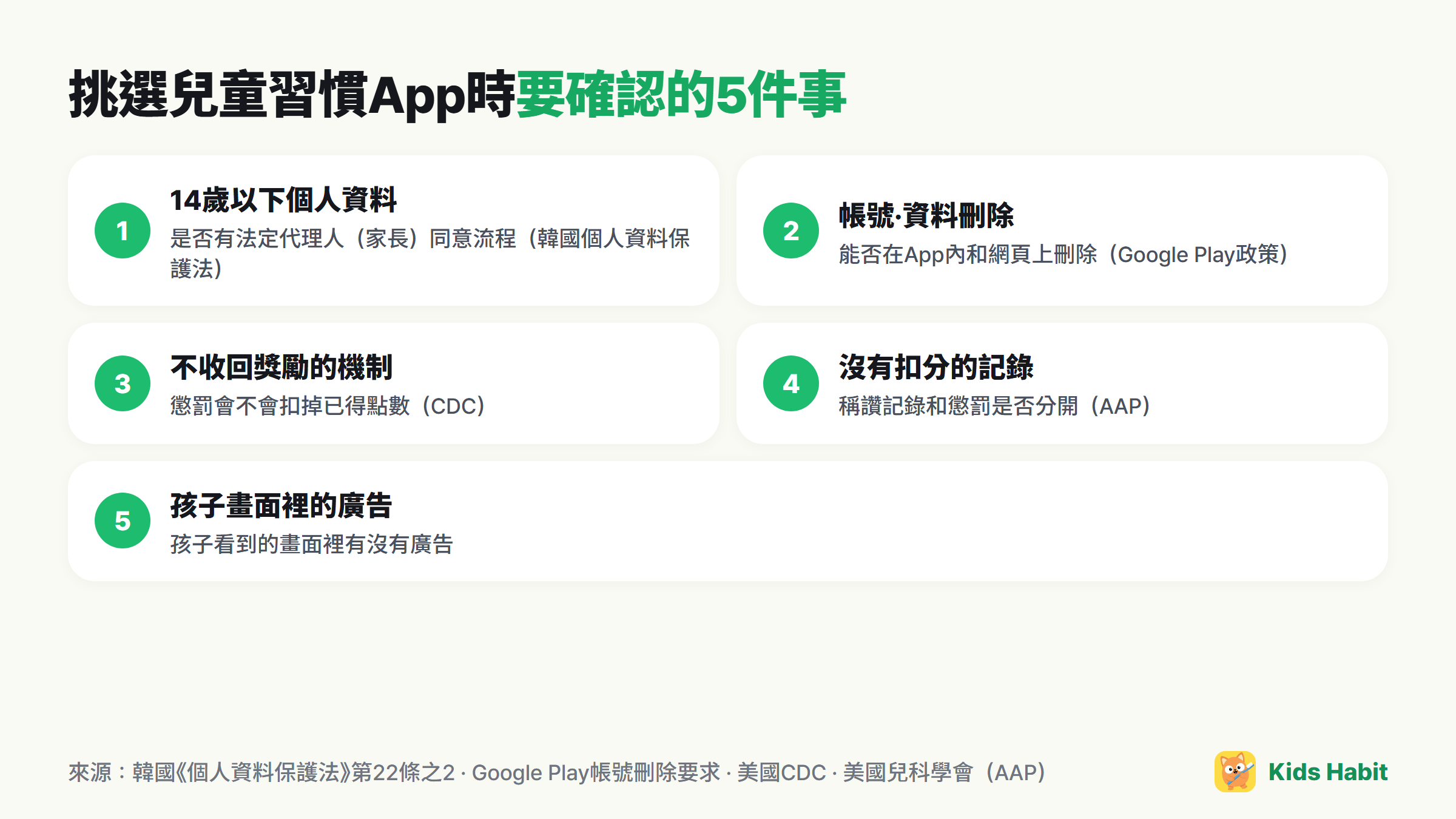Click the black title text 挑選兒童習慣App時
This screenshot has width=1456, height=819.
292,94
